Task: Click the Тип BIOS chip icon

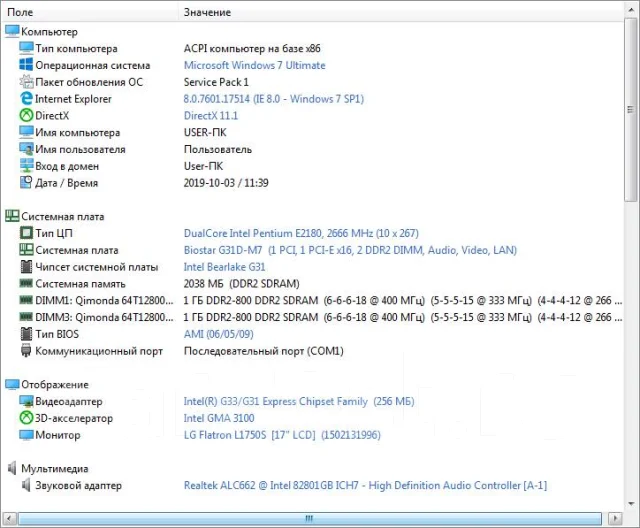Action: [x=26, y=334]
